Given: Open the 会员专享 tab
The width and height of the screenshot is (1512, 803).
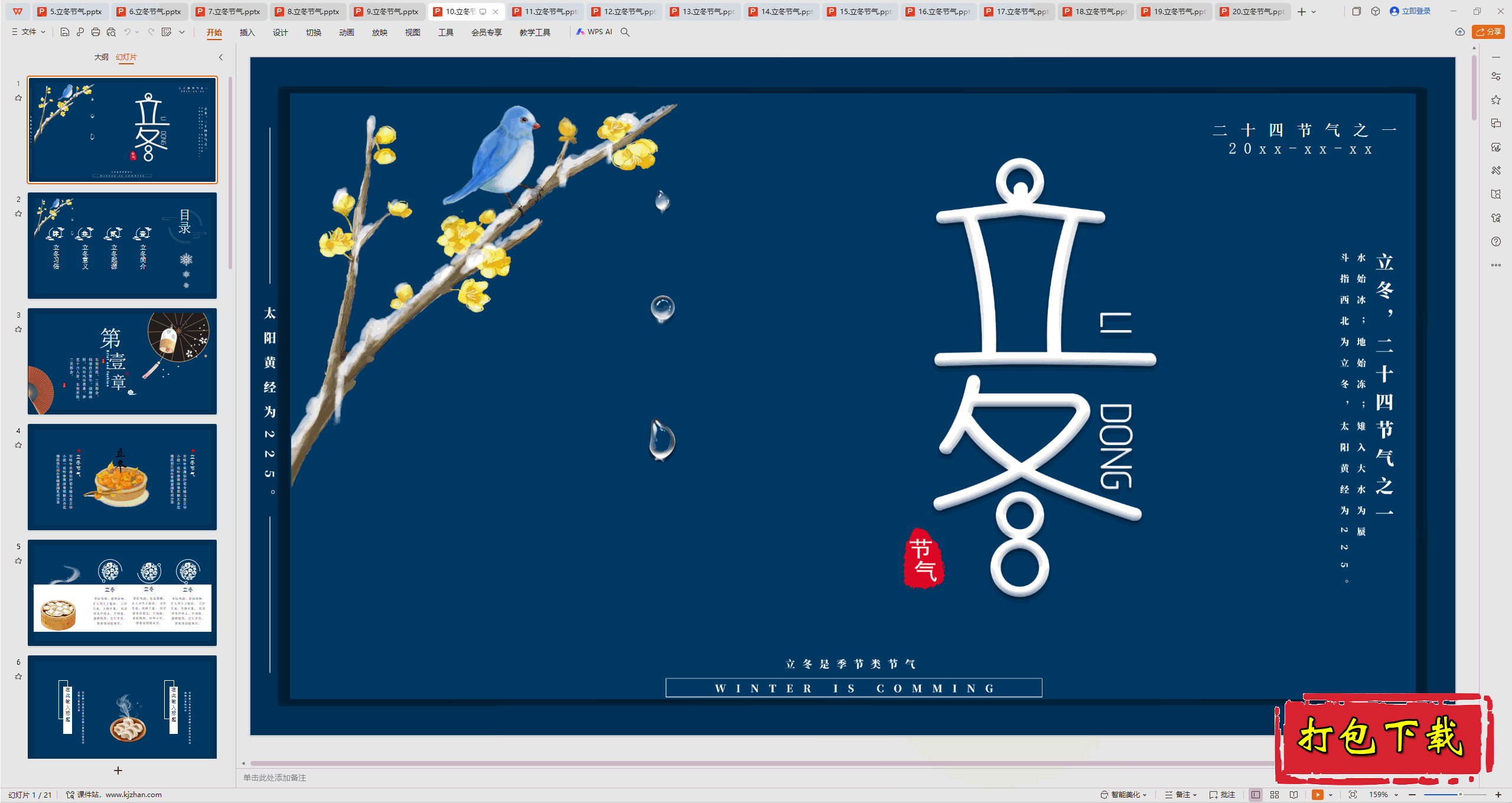Looking at the screenshot, I should coord(486,32).
